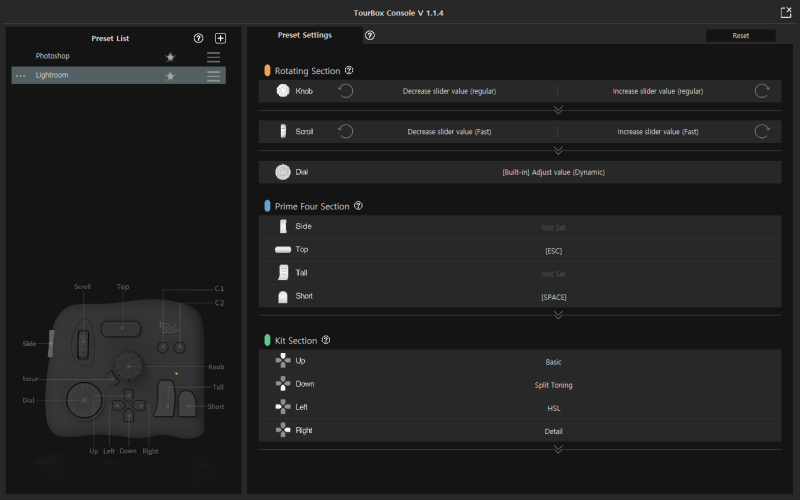The image size is (800, 500).
Task: Click the C2 button on device diagram
Action: [180, 348]
